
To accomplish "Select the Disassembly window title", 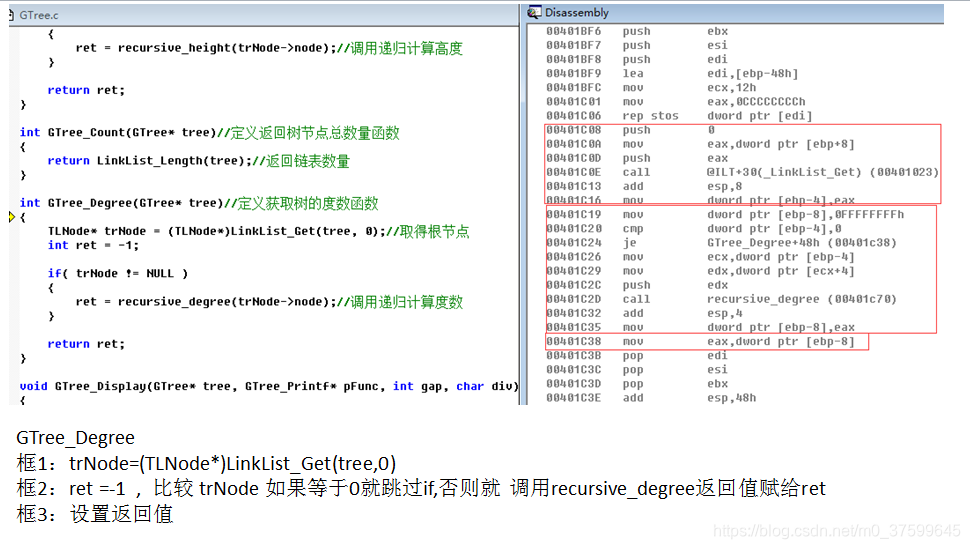I will pos(577,12).
